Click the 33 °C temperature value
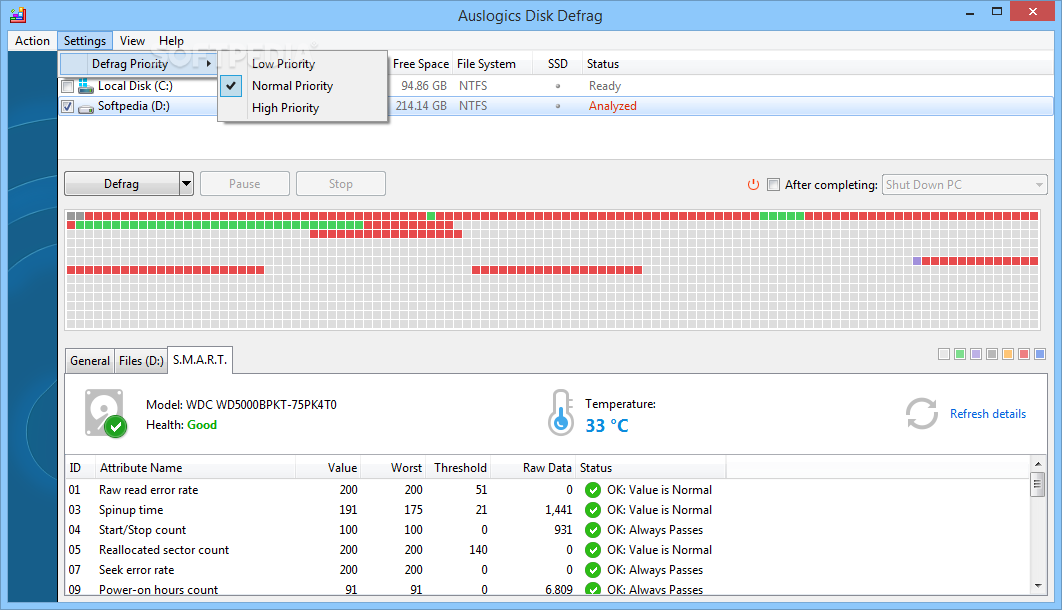This screenshot has height=610, width=1062. click(607, 426)
